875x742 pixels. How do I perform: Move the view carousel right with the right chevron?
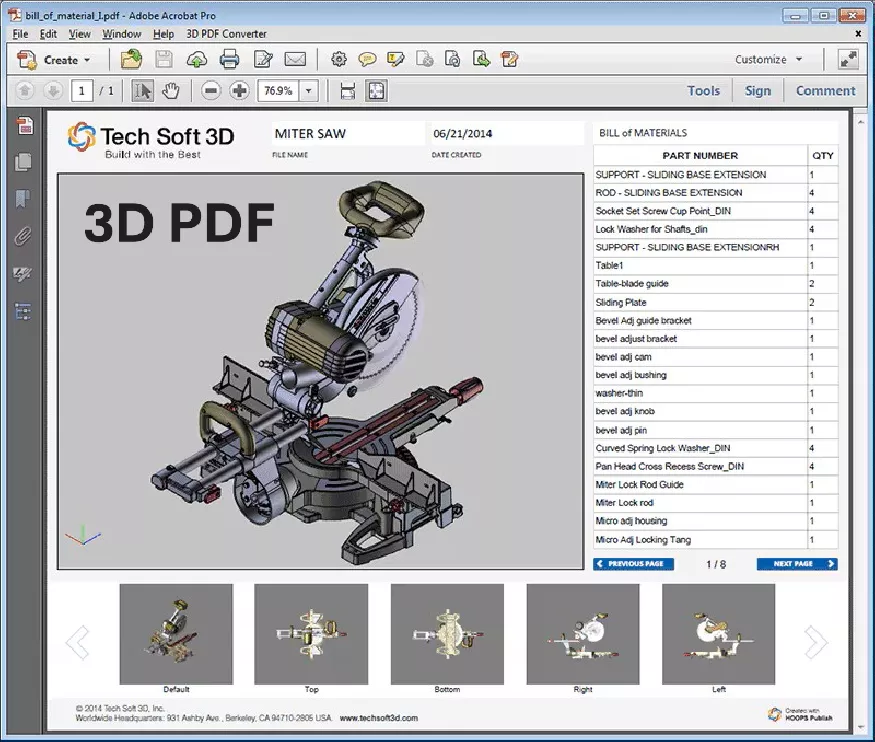816,643
